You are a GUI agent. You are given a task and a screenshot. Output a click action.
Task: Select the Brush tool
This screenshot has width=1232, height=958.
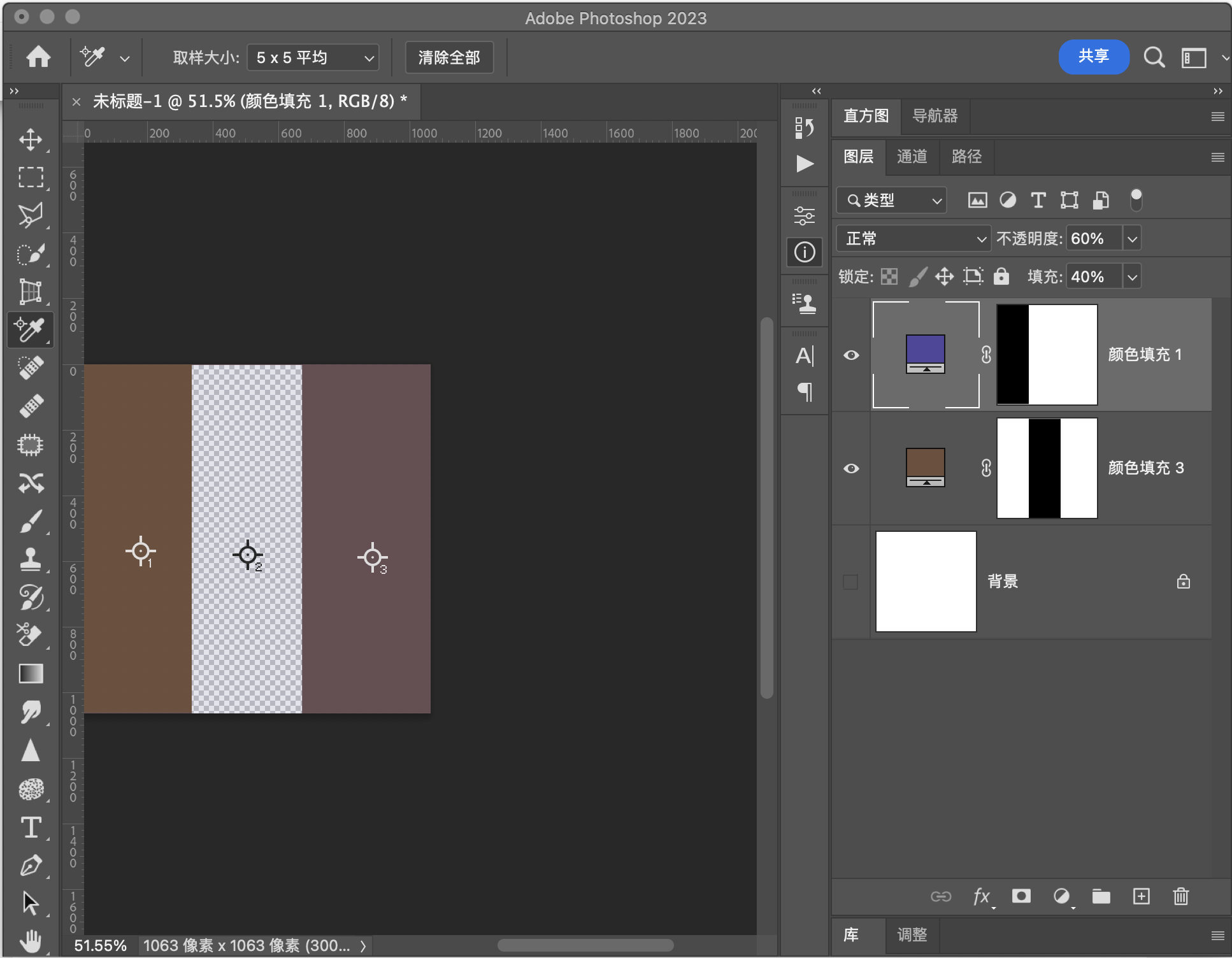point(31,521)
